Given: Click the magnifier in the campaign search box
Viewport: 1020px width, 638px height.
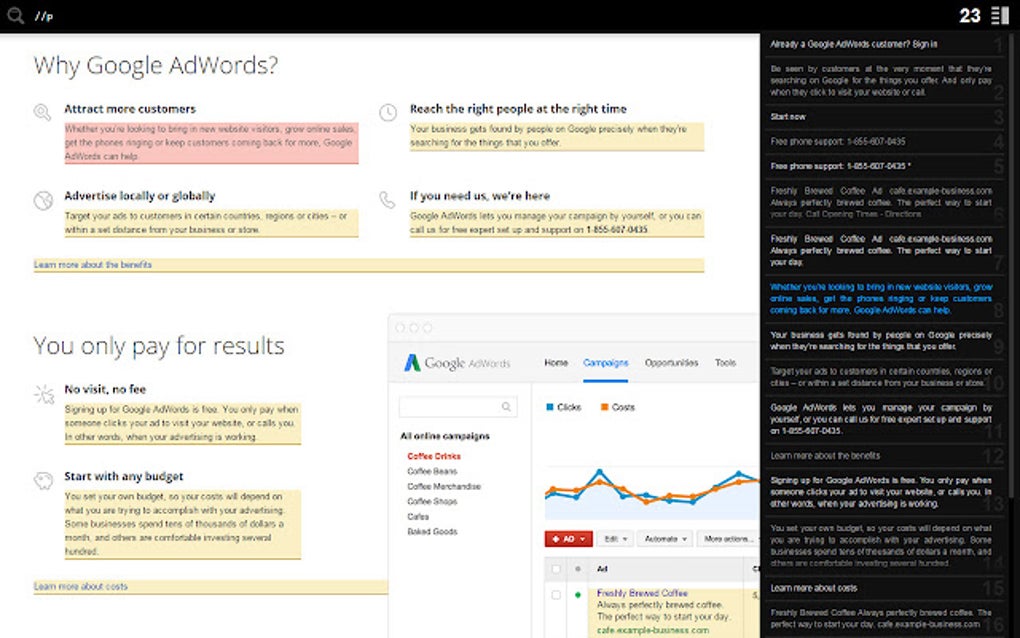Looking at the screenshot, I should [506, 407].
